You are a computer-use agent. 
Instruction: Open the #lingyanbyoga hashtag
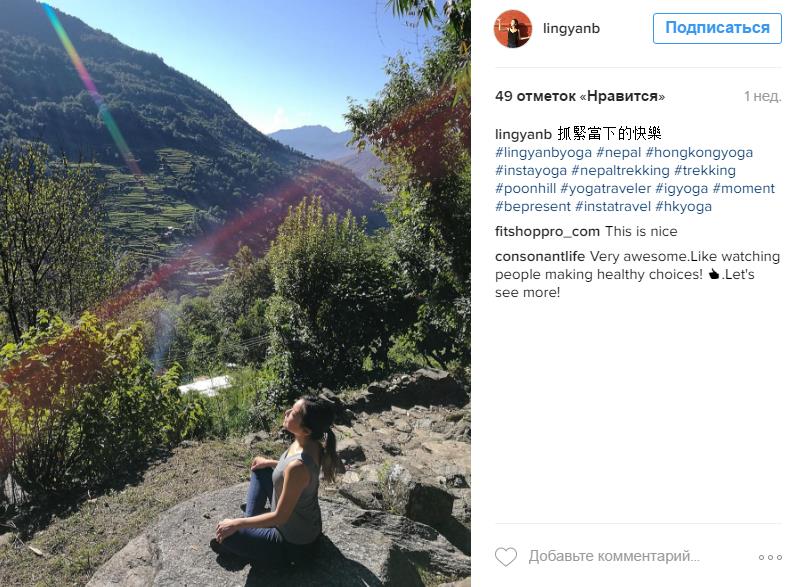pyautogui.click(x=543, y=152)
